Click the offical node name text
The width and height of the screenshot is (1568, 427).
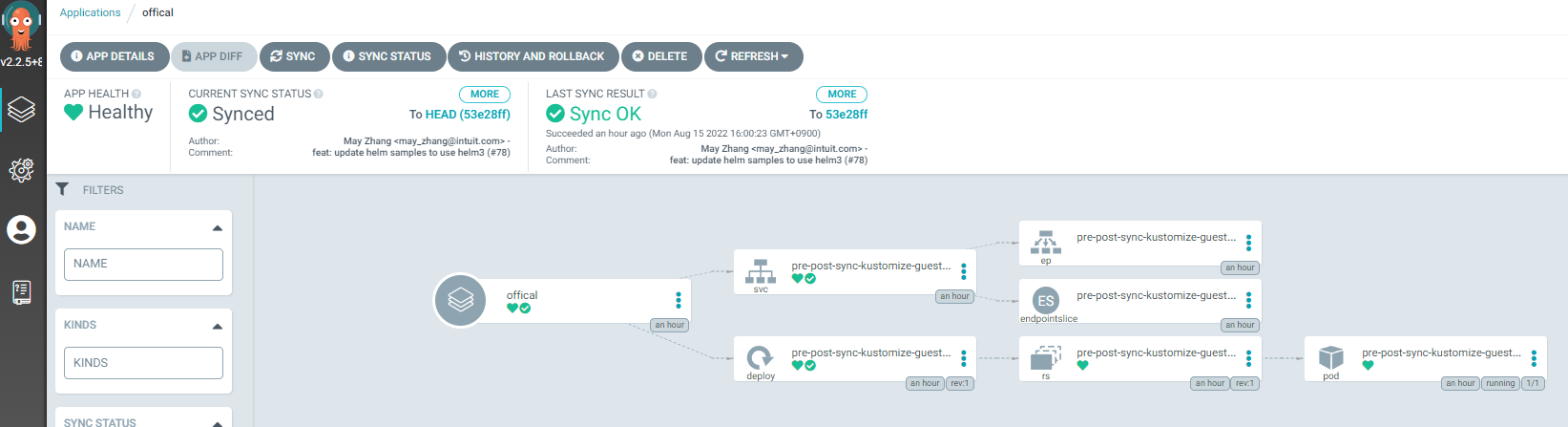coord(522,295)
